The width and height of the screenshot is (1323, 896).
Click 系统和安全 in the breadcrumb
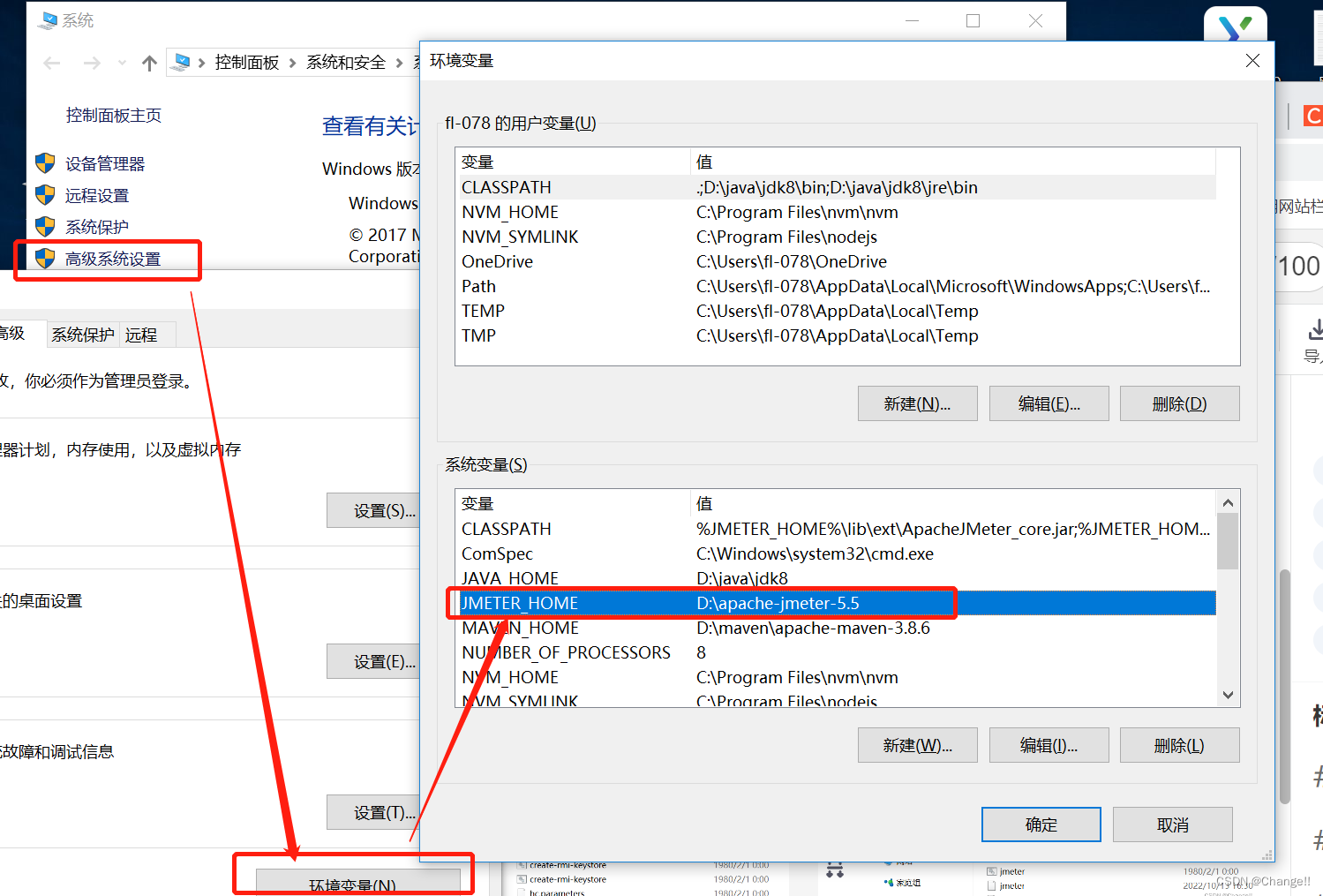coord(346,62)
